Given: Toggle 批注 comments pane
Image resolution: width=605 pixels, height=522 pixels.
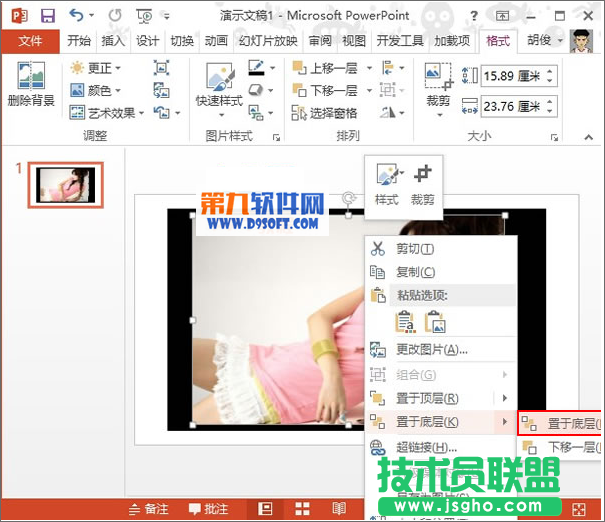Looking at the screenshot, I should click(209, 509).
